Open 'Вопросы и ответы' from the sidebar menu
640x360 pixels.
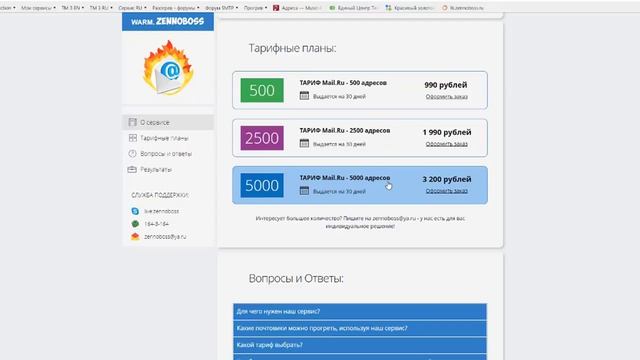tap(166, 154)
